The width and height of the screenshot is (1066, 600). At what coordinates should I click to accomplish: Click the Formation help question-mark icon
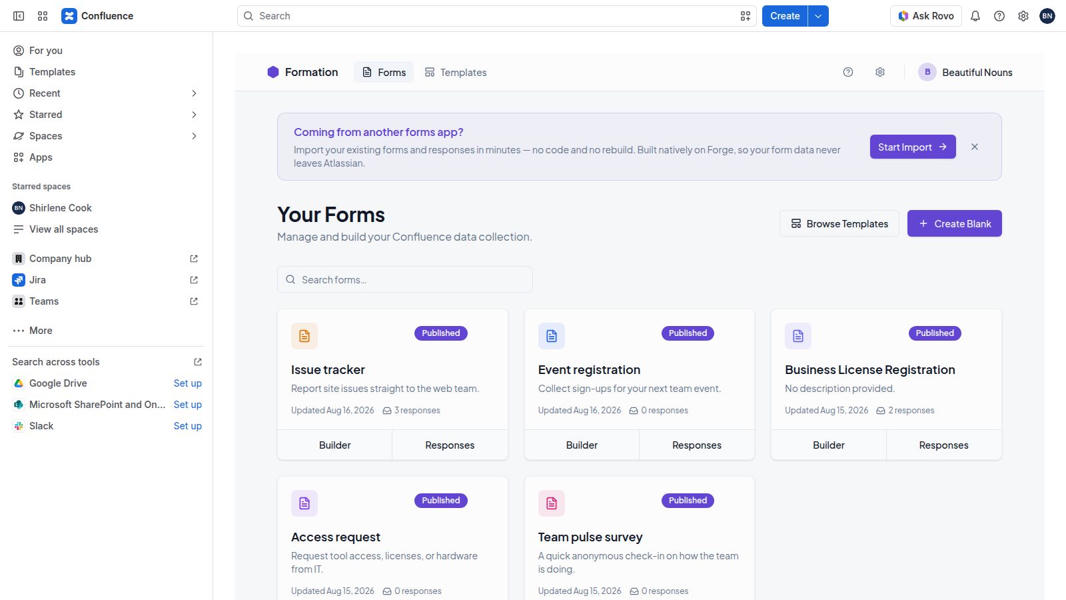(x=848, y=72)
